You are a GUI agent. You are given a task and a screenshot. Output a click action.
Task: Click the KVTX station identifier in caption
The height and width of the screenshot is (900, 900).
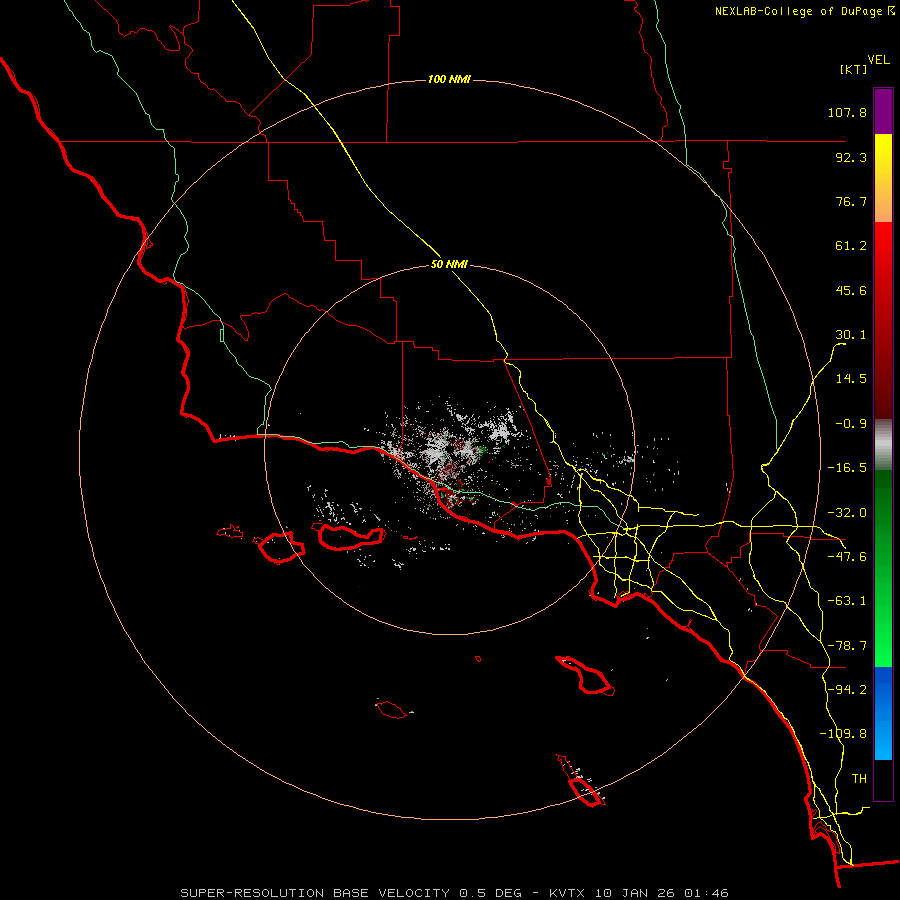[568, 893]
